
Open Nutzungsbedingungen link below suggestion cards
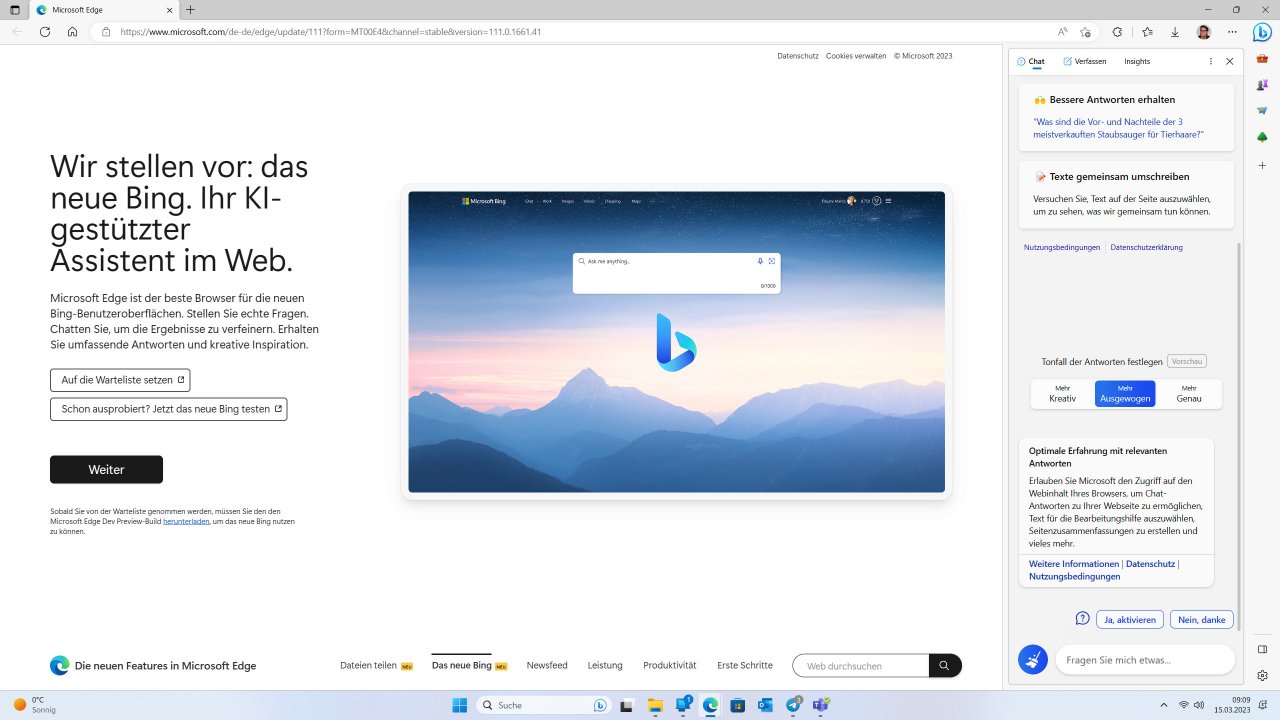pos(1062,247)
